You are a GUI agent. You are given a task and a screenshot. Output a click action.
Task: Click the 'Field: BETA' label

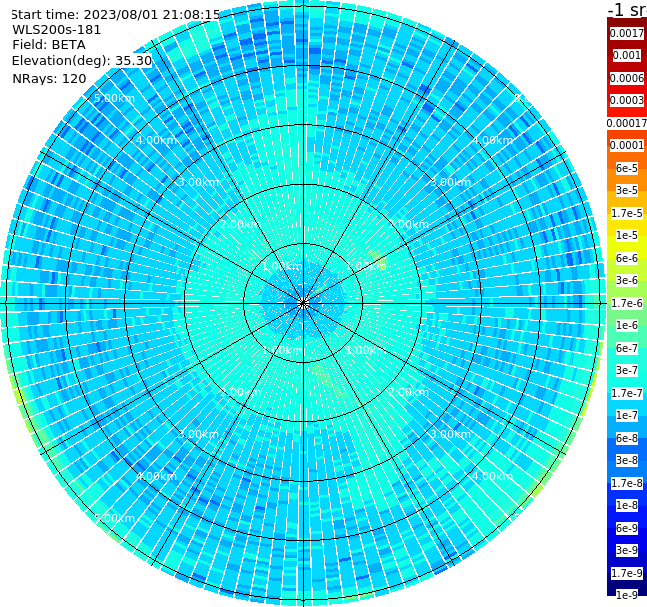[x=49, y=45]
